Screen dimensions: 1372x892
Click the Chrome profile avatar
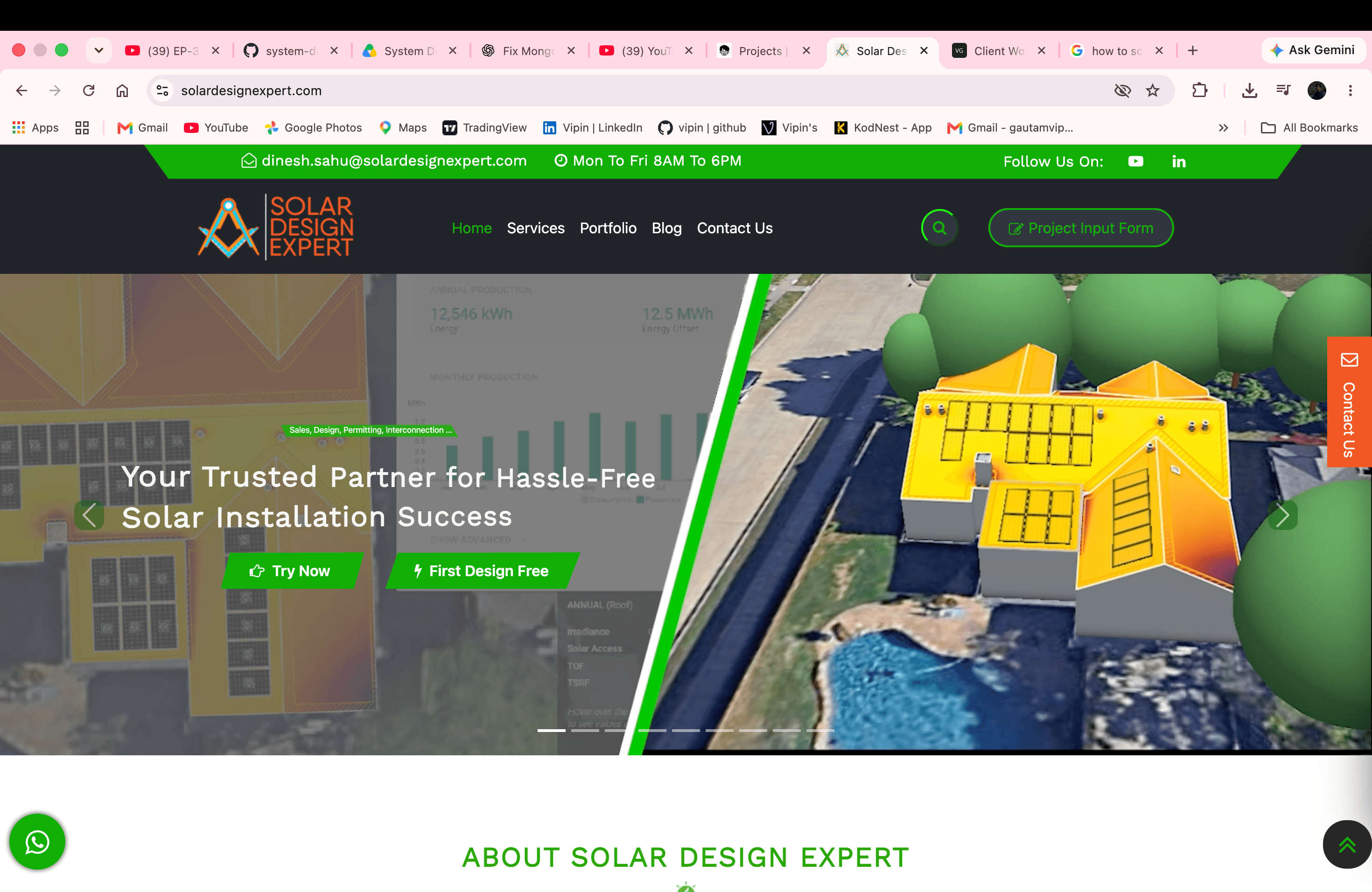click(x=1316, y=91)
